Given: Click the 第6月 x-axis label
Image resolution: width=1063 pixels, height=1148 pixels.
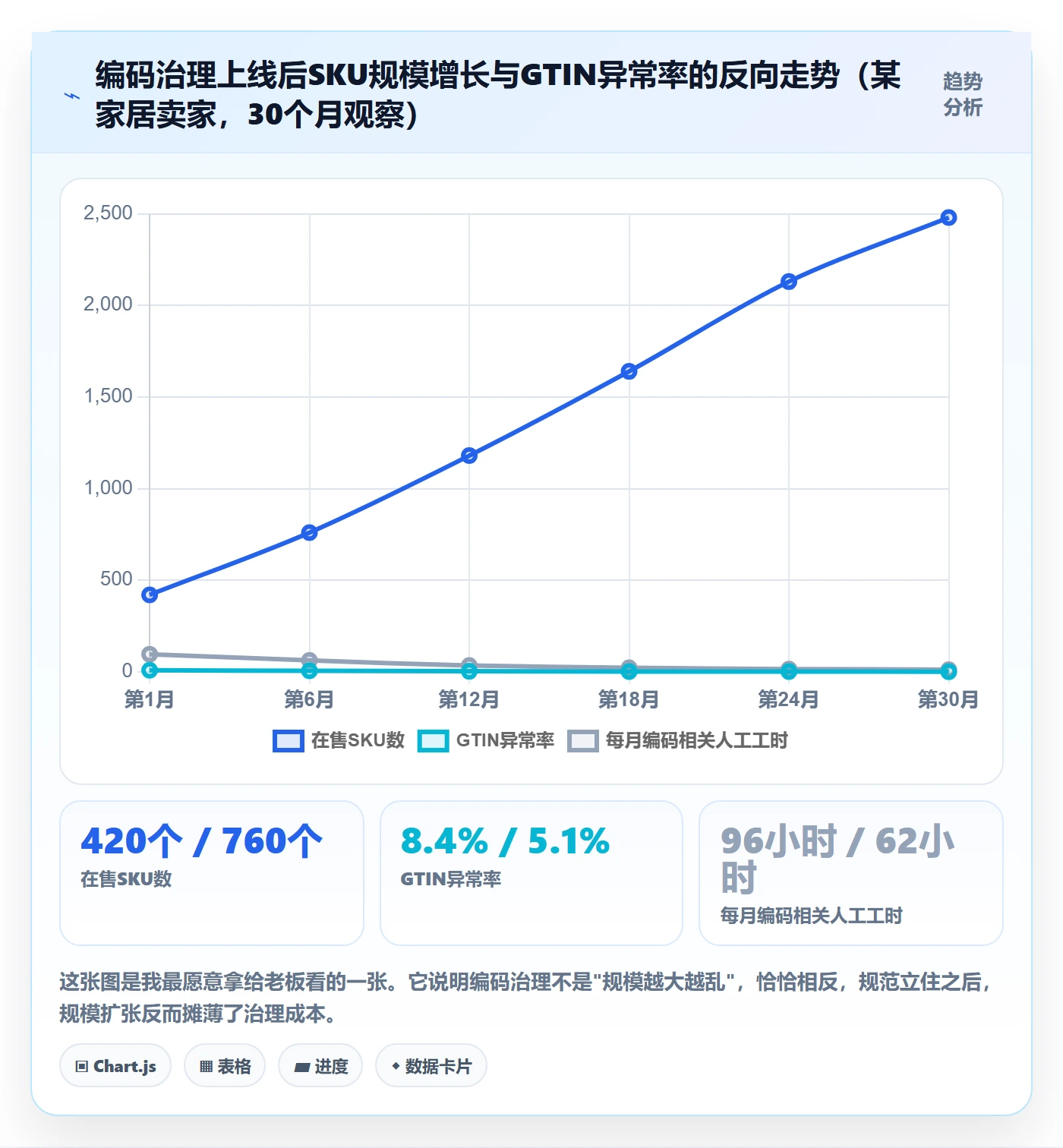Looking at the screenshot, I should tap(309, 699).
